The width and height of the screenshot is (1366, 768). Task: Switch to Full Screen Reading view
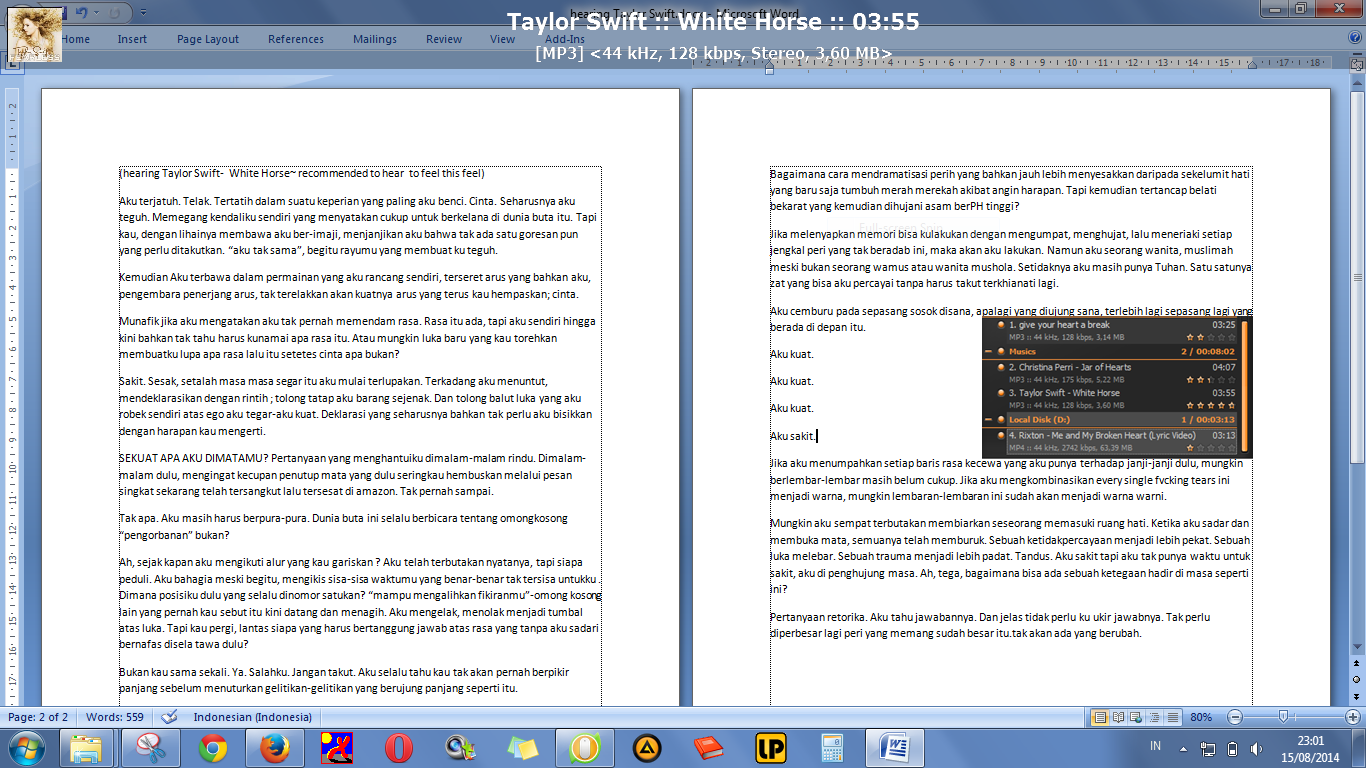(x=1119, y=717)
